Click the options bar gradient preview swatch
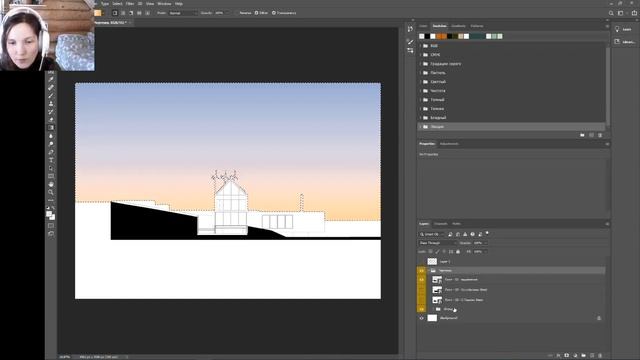Screen dimensions: 640x360 pos(98,13)
